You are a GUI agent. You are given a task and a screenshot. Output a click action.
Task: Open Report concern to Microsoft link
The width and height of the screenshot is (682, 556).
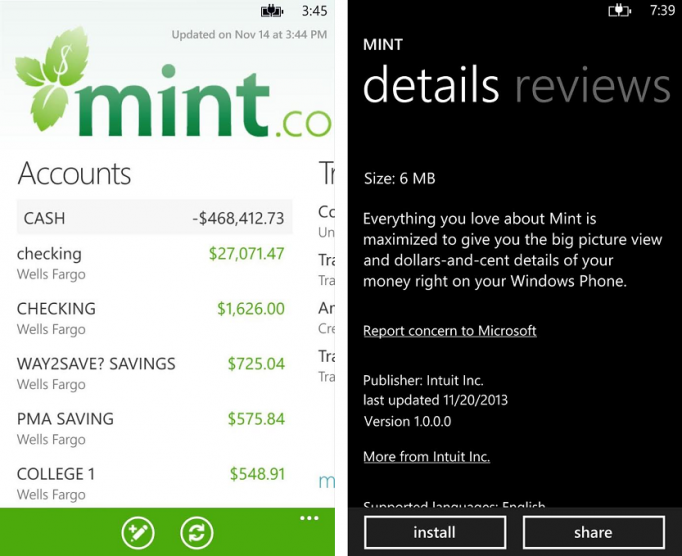(450, 331)
